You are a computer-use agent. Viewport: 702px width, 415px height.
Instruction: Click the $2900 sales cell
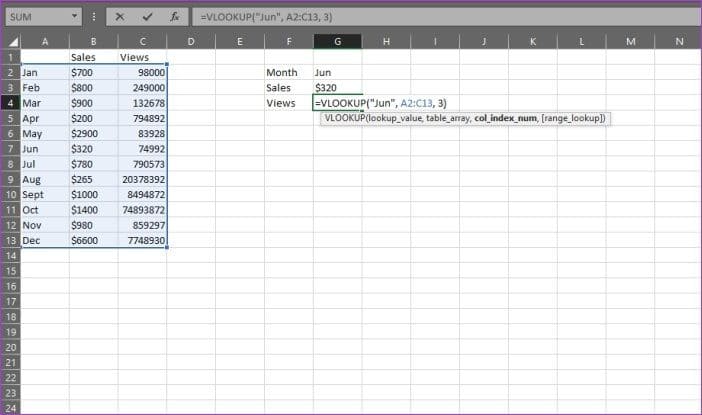tap(94, 133)
